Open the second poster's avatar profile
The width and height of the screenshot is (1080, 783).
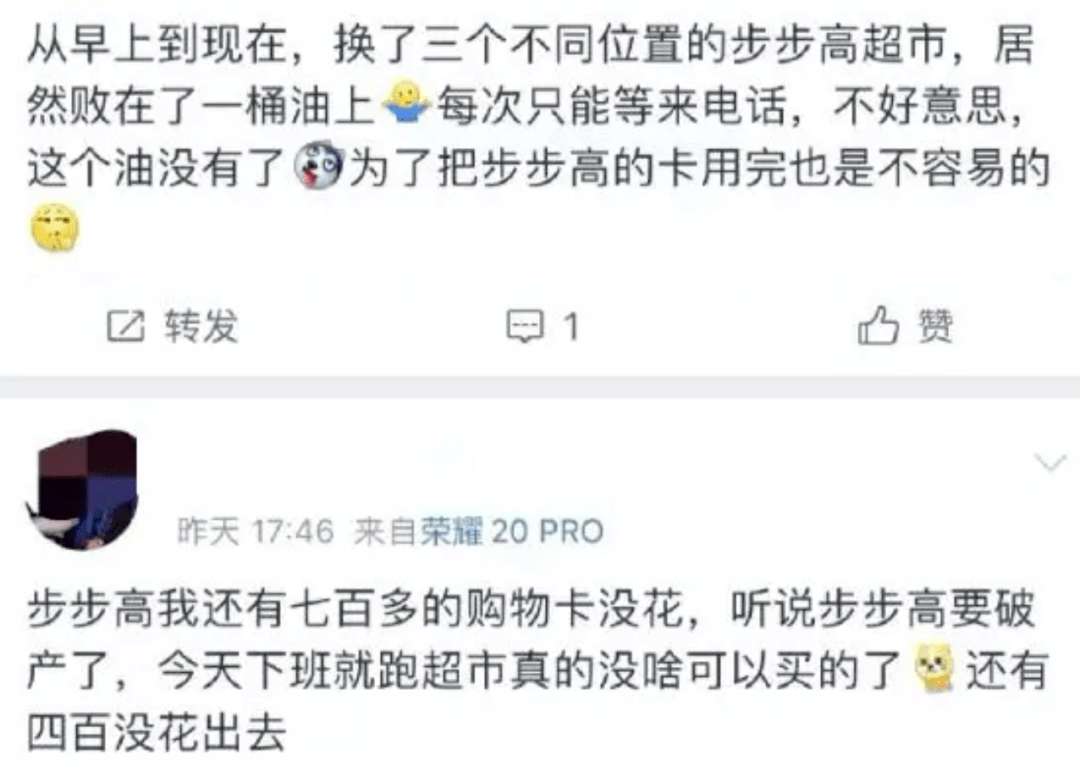point(83,490)
